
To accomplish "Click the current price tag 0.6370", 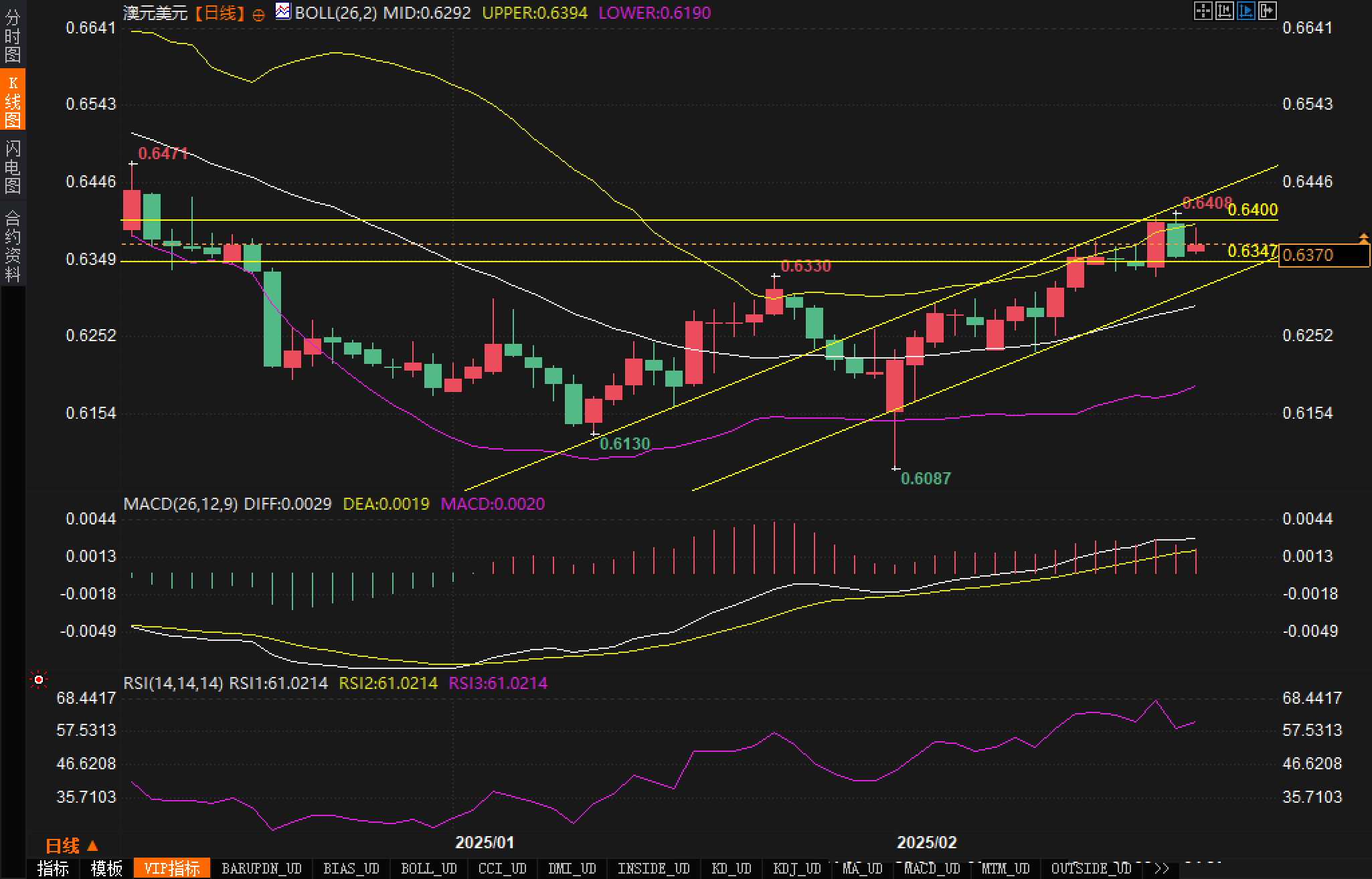I will pos(1324,255).
